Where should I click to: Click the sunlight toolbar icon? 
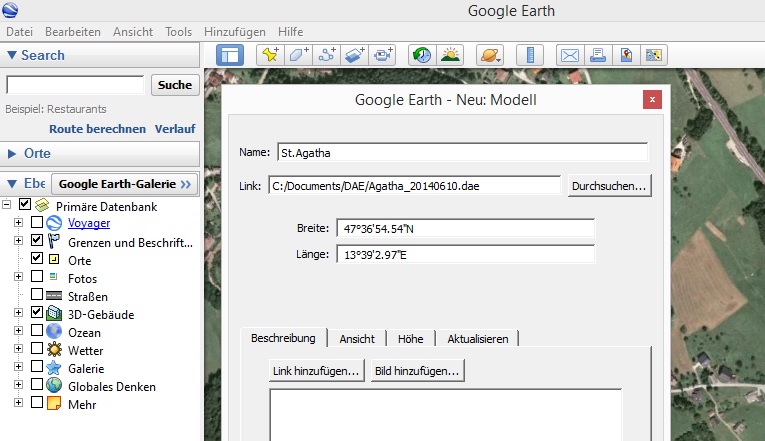(451, 55)
